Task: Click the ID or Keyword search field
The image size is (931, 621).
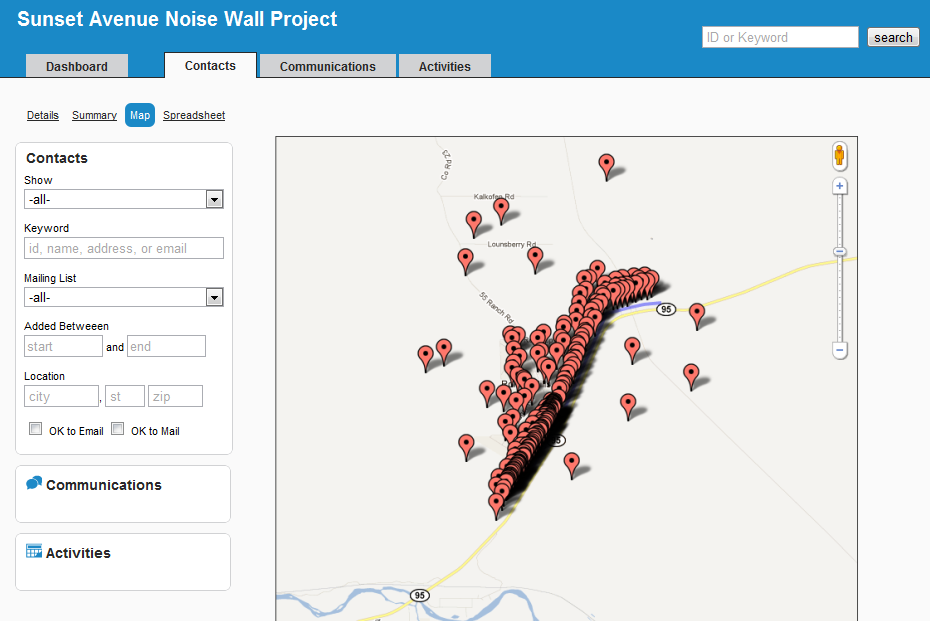Action: (780, 37)
